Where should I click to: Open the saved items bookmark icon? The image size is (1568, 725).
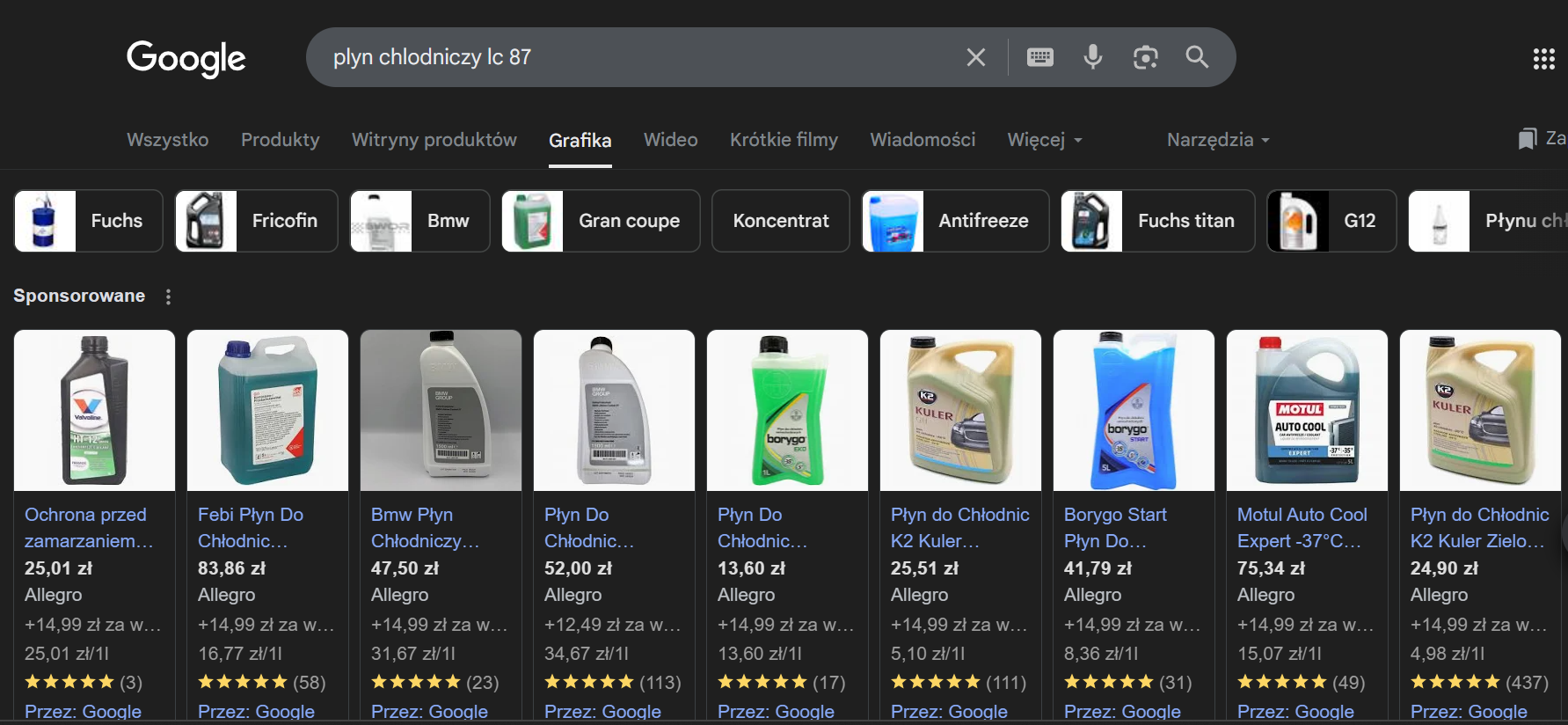(1528, 139)
